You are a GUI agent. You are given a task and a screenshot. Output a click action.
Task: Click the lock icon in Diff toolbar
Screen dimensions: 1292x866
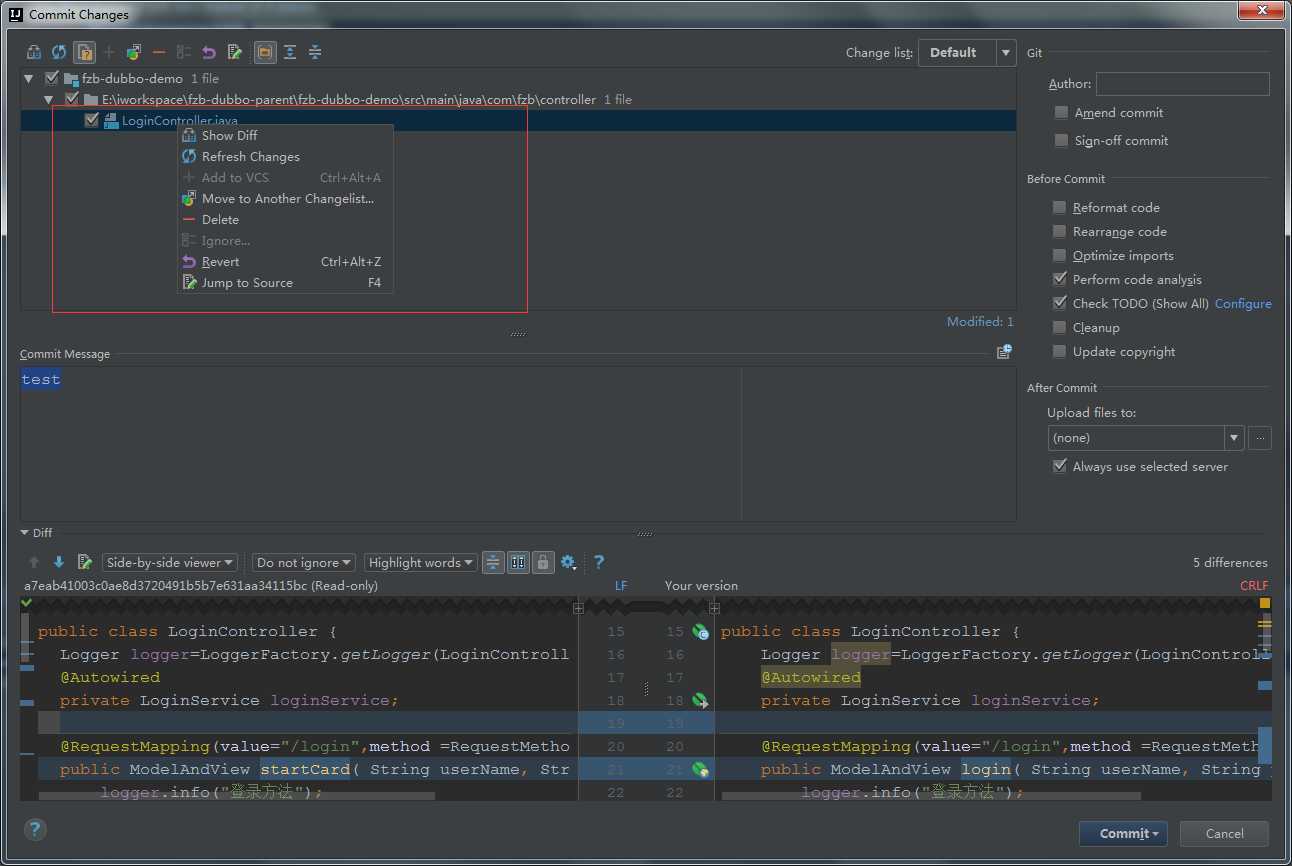pyautogui.click(x=543, y=562)
